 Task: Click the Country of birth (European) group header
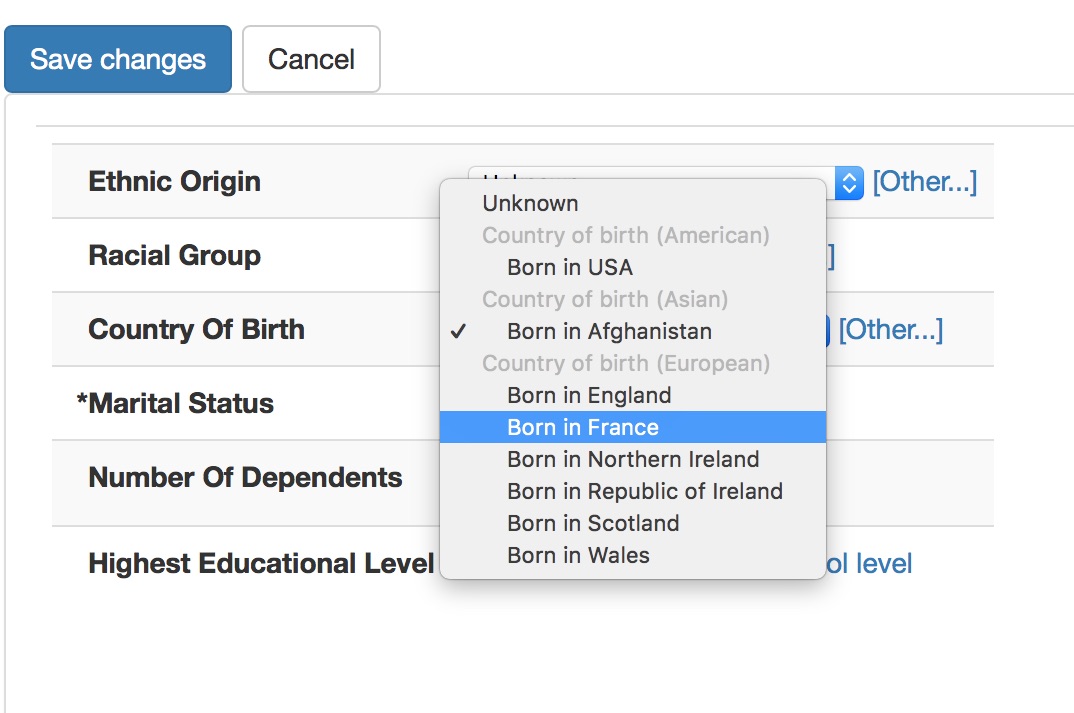pyautogui.click(x=626, y=363)
